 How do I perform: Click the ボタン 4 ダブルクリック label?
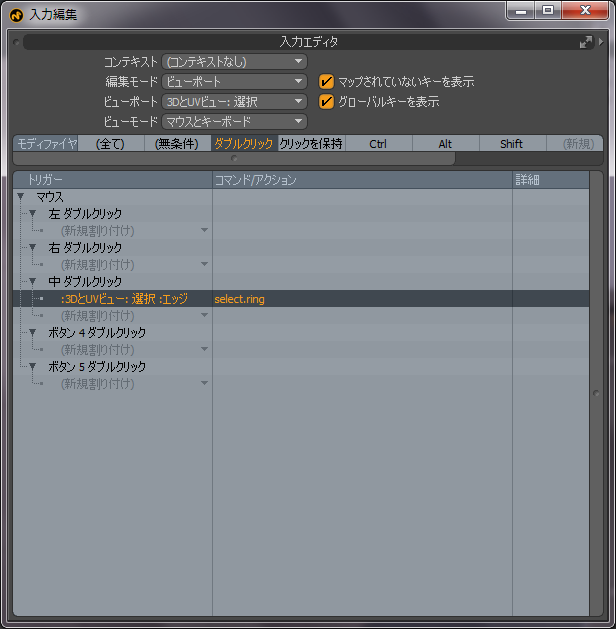97,333
